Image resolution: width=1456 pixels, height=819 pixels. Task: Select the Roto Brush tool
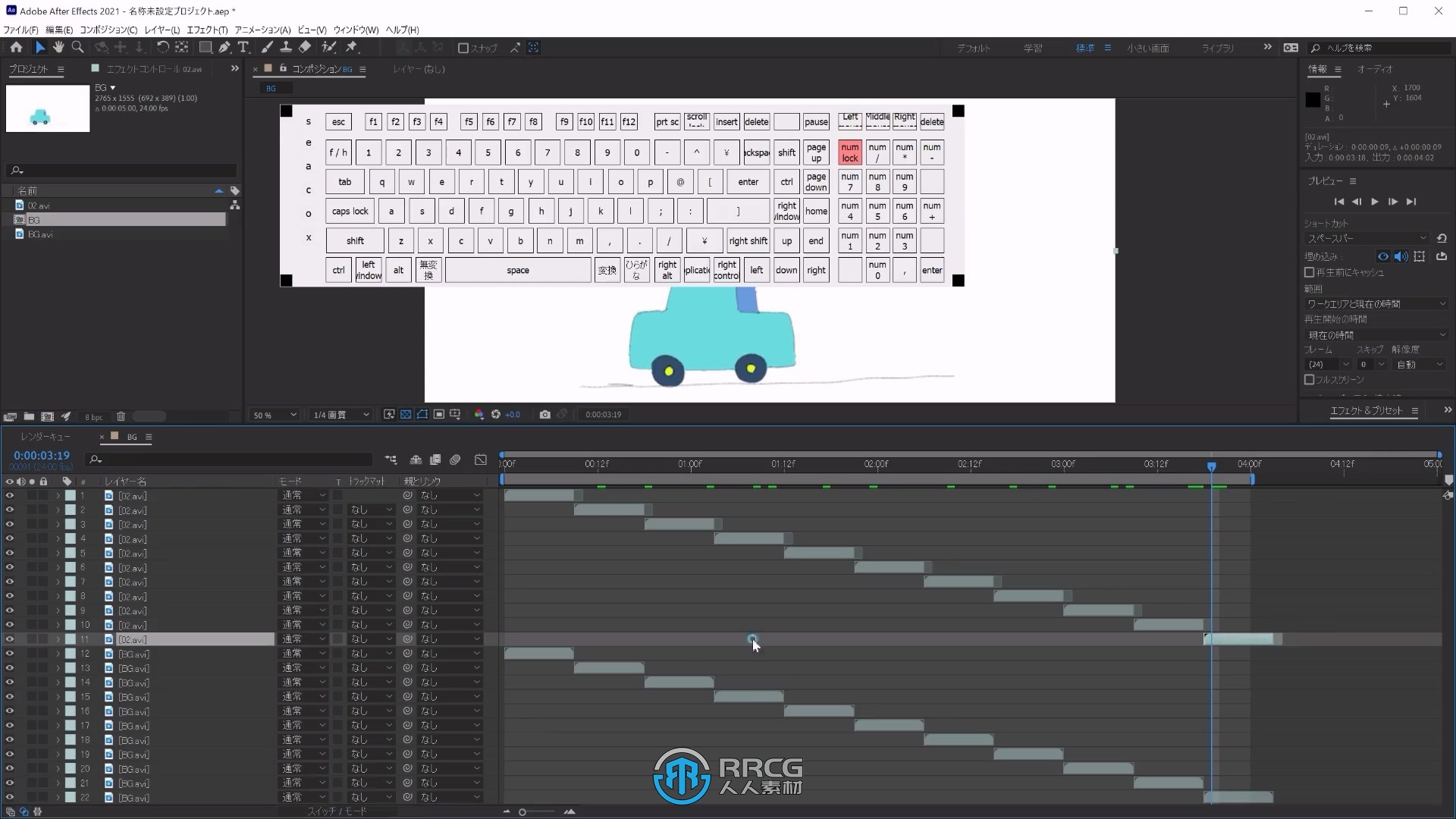coord(328,47)
